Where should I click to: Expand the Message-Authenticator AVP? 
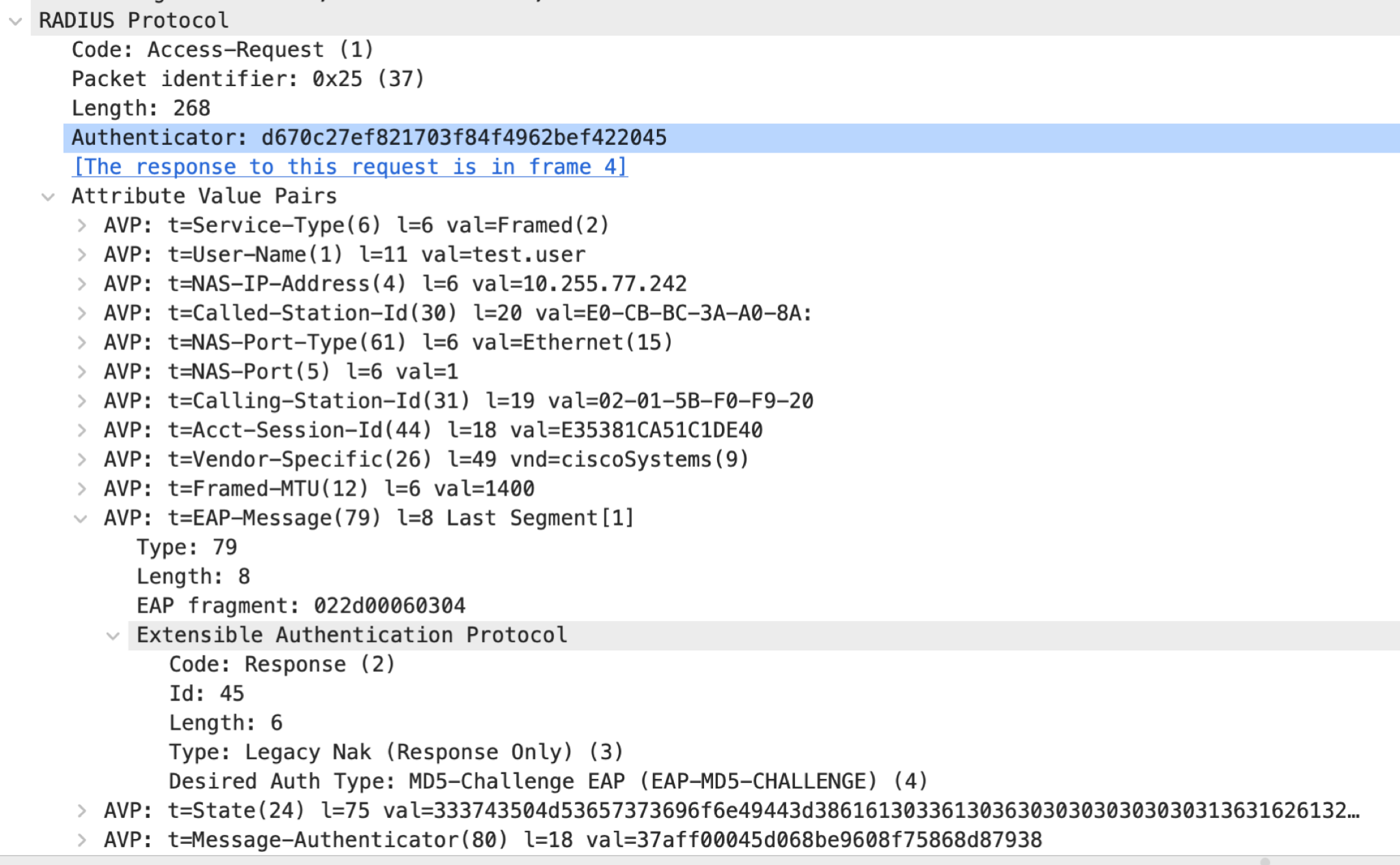[81, 840]
